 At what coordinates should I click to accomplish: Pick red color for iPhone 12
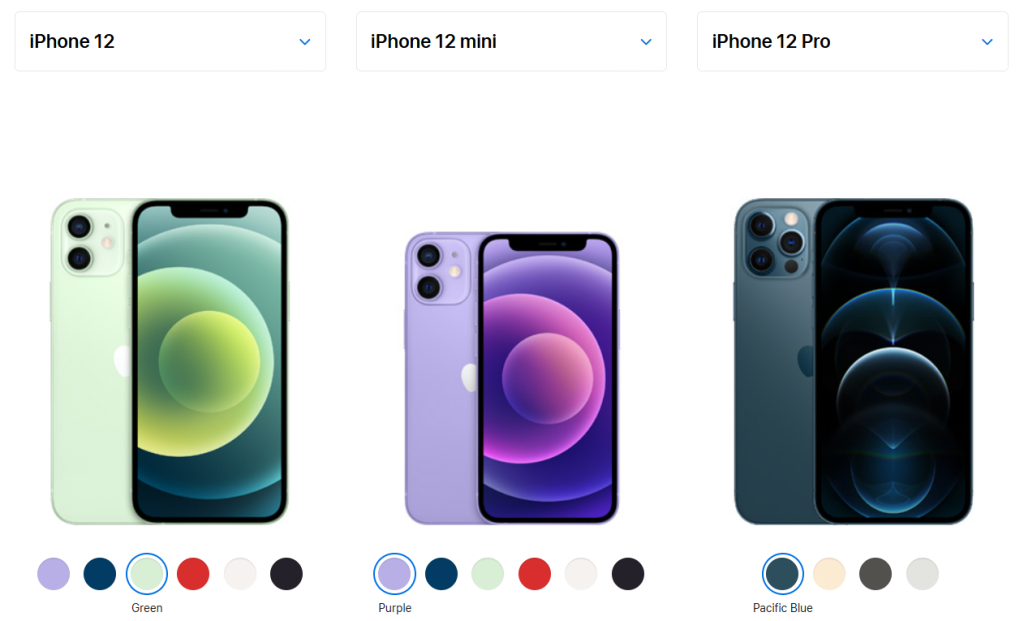point(193,574)
